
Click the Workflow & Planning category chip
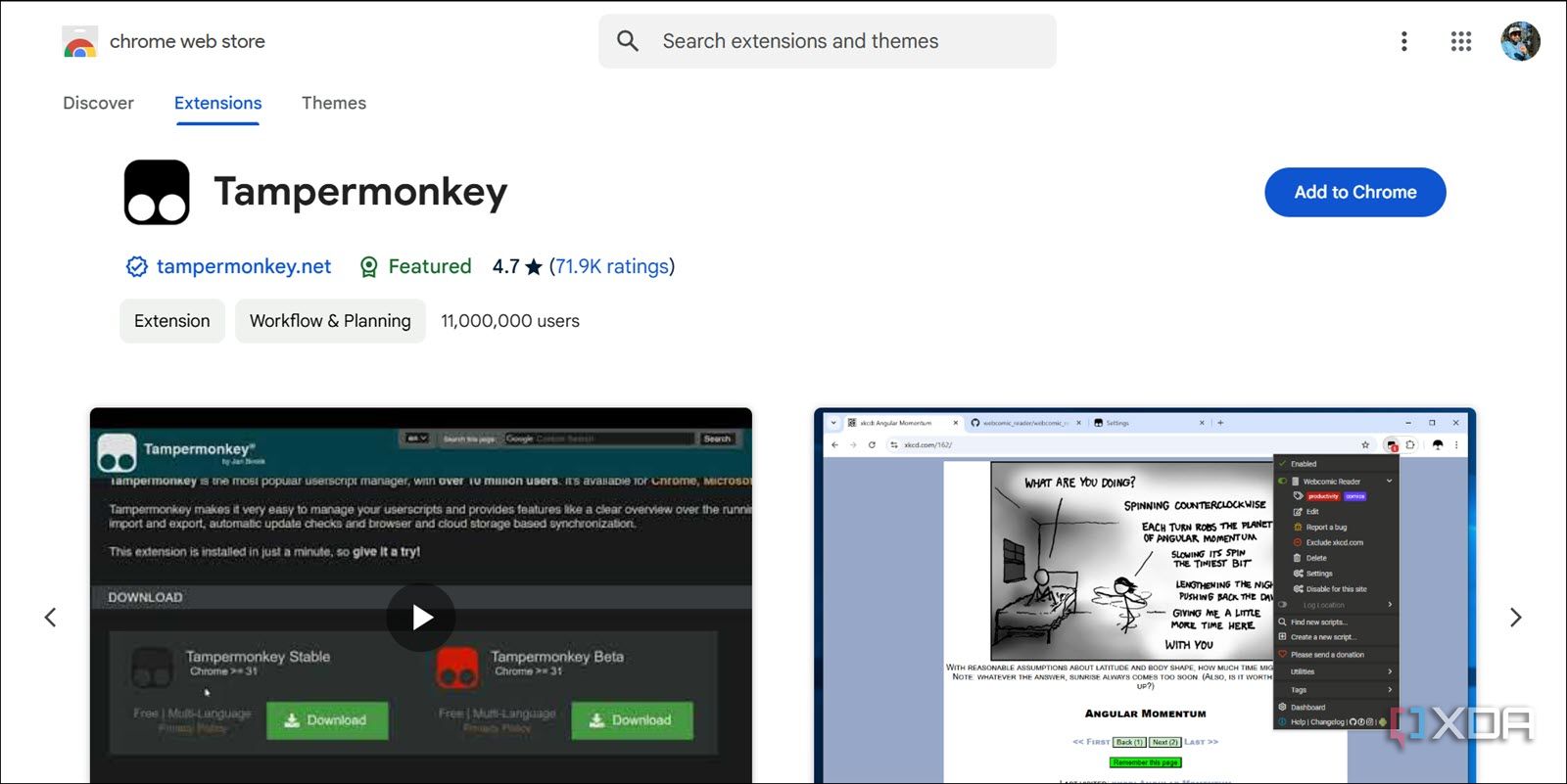coord(330,321)
